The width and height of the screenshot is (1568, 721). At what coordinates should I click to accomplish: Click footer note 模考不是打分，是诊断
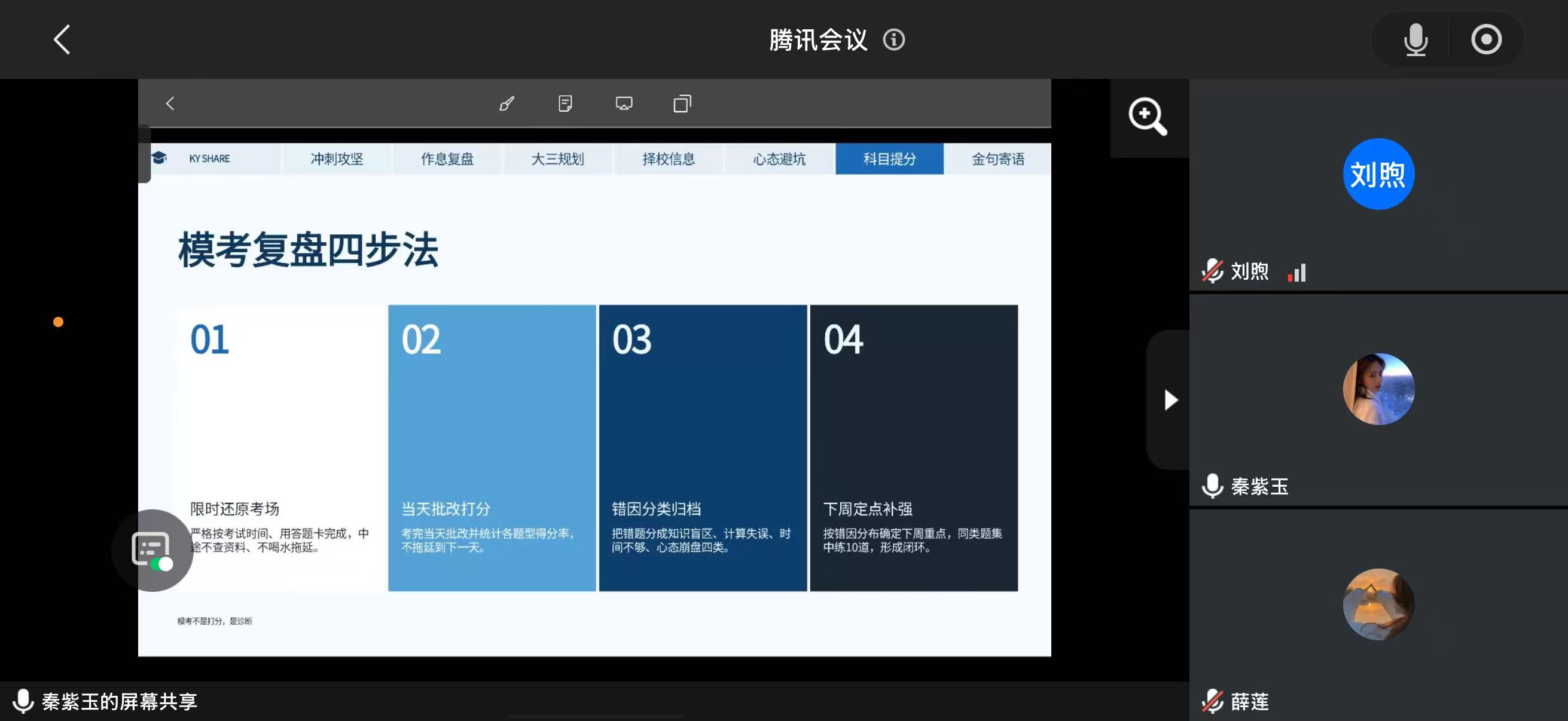tap(214, 621)
